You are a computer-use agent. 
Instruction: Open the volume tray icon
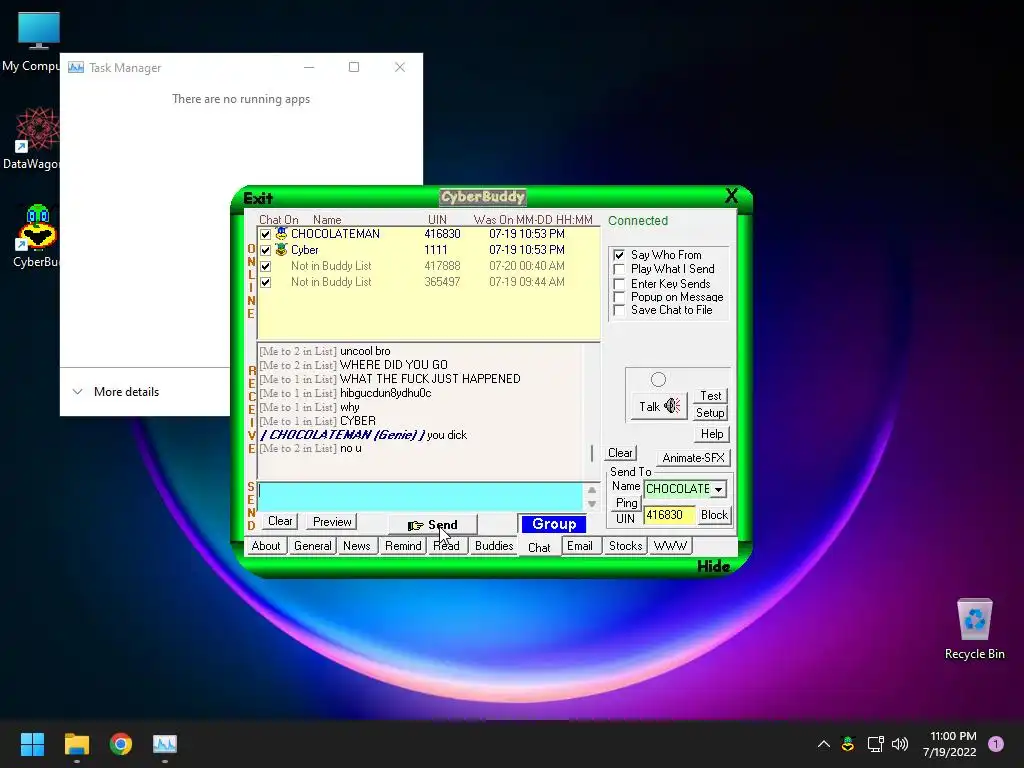[900, 744]
